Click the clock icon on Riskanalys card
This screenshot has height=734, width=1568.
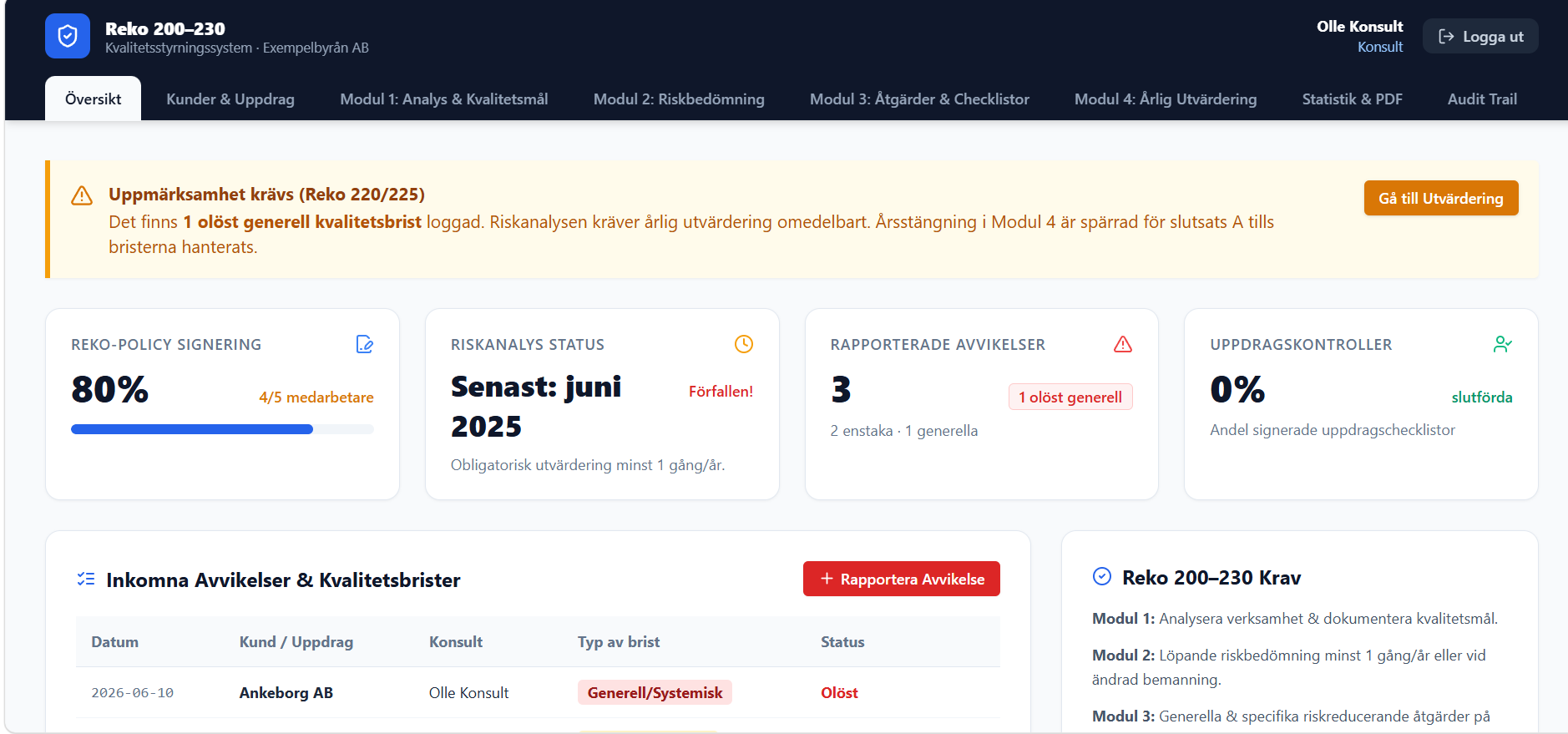pyautogui.click(x=744, y=344)
